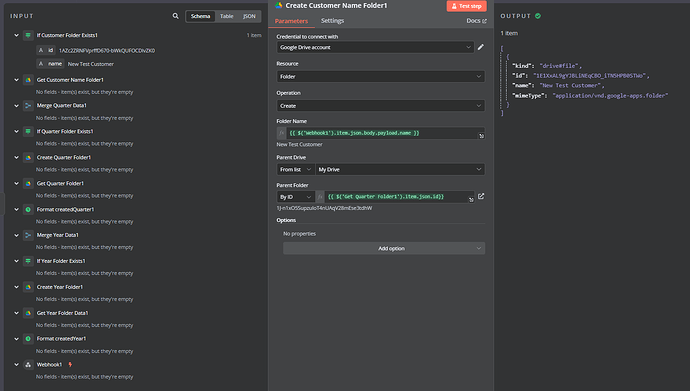Switch input view to Schema
Screen dimensions: 690x391
click(x=200, y=16)
